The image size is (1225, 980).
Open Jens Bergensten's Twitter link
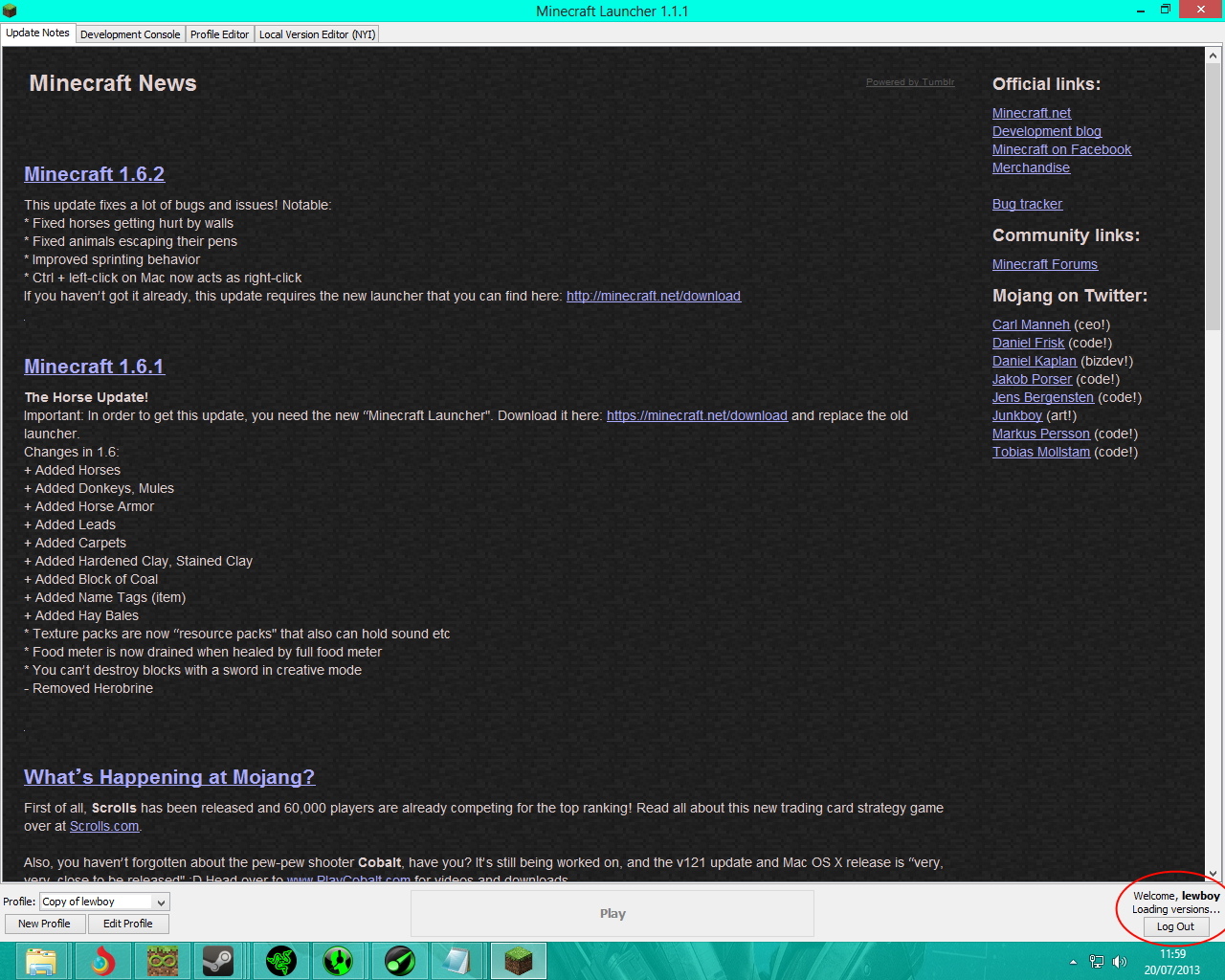[x=1043, y=397]
